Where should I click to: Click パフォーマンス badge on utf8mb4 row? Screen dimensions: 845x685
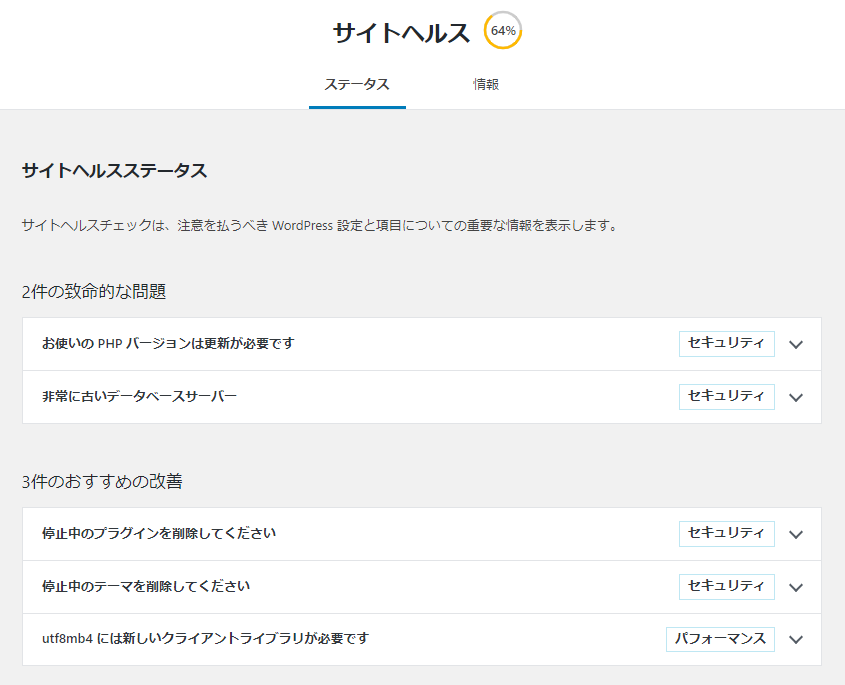point(720,639)
